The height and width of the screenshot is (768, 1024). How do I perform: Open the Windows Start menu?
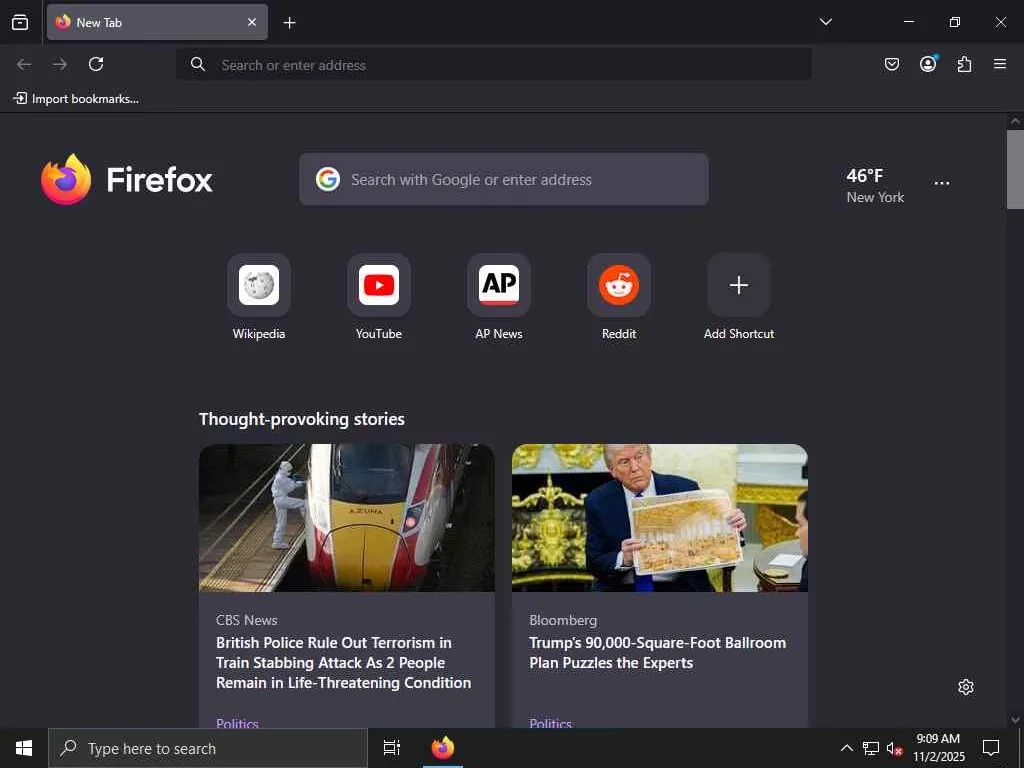click(x=24, y=748)
